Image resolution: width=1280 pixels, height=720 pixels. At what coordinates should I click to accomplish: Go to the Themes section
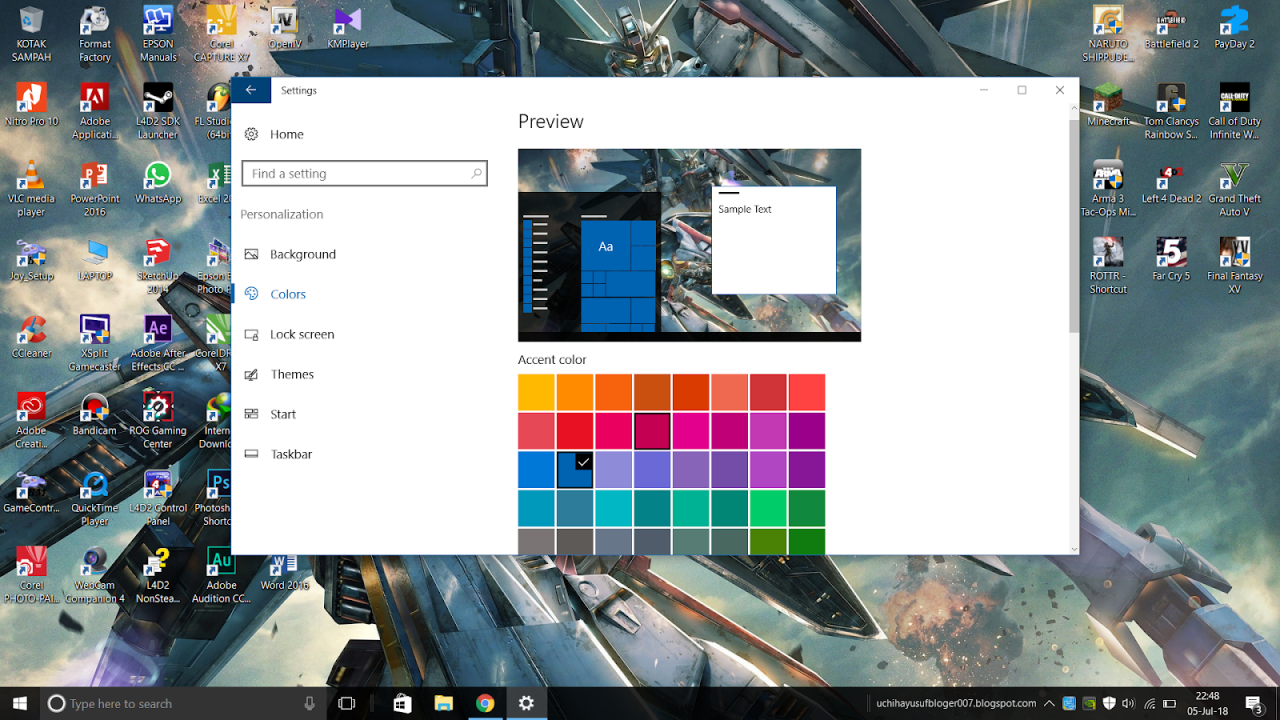tap(291, 374)
